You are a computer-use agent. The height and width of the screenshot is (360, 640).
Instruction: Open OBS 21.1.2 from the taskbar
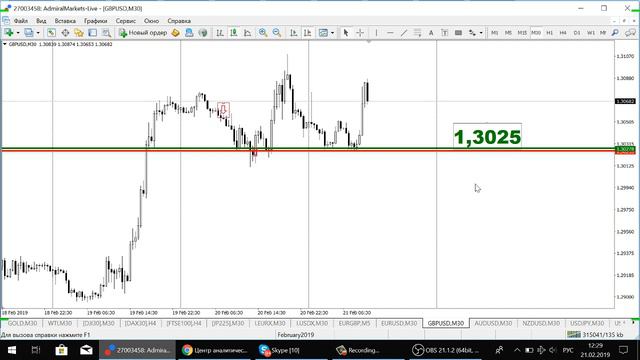click(x=445, y=350)
